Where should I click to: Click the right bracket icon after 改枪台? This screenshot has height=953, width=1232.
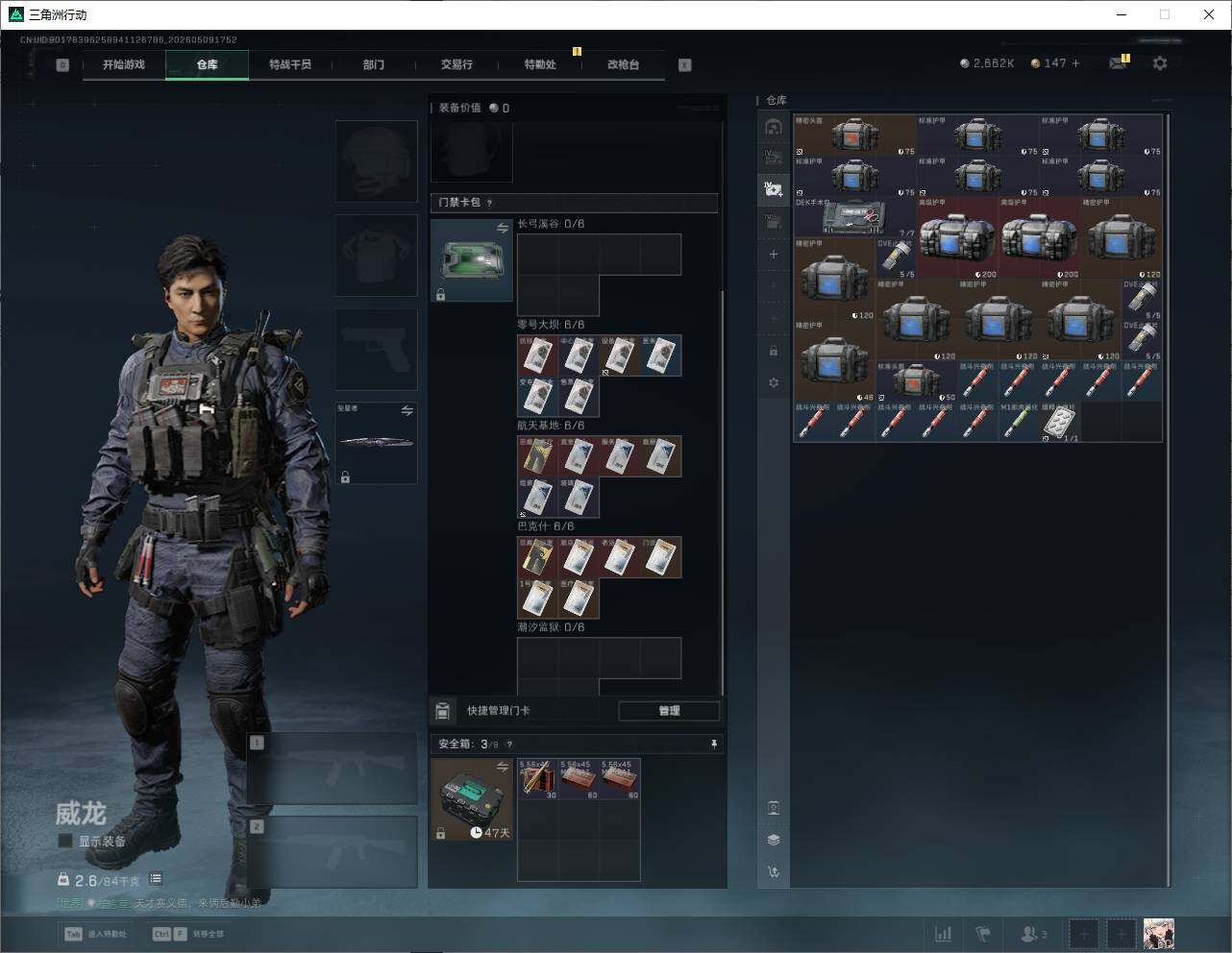[685, 65]
